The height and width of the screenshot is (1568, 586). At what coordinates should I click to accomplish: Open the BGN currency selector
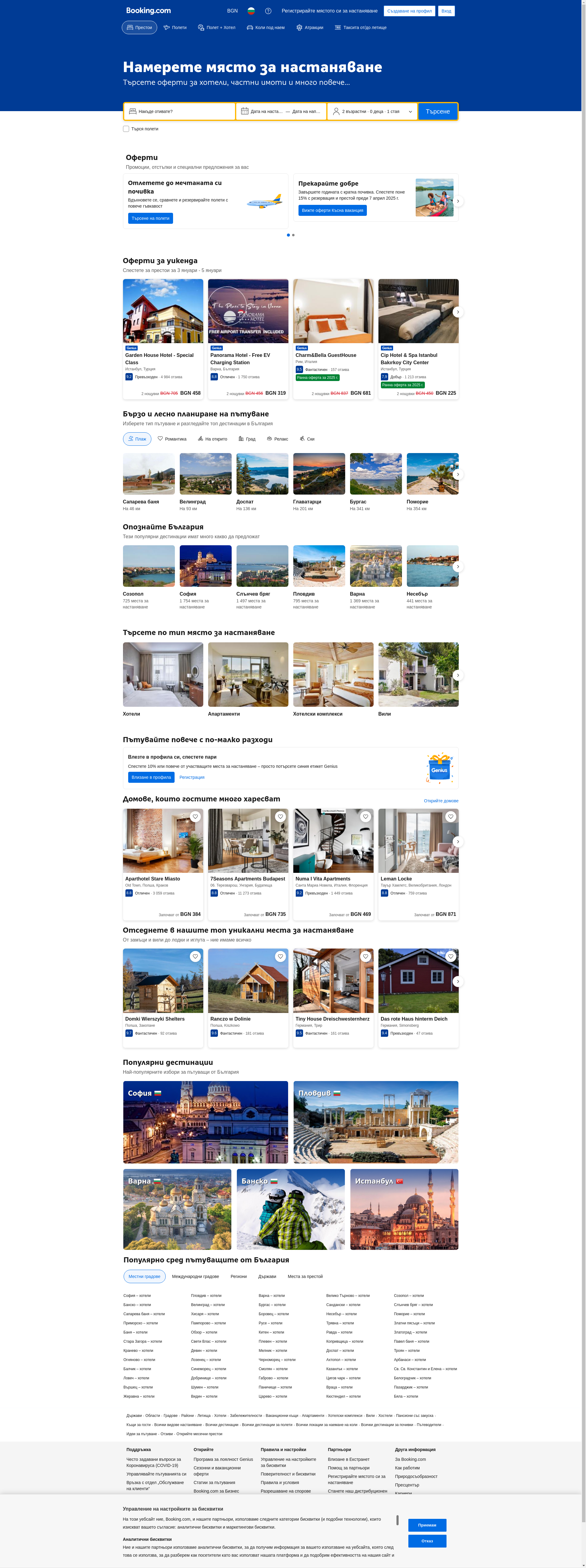click(233, 11)
